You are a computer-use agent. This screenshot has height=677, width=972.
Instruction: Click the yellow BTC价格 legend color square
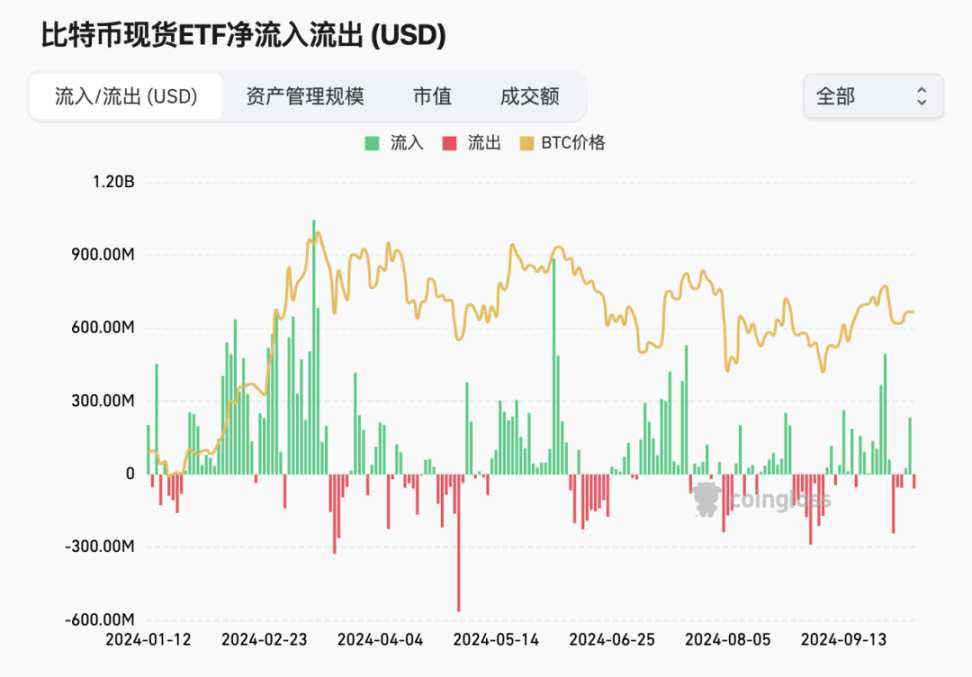tap(526, 143)
